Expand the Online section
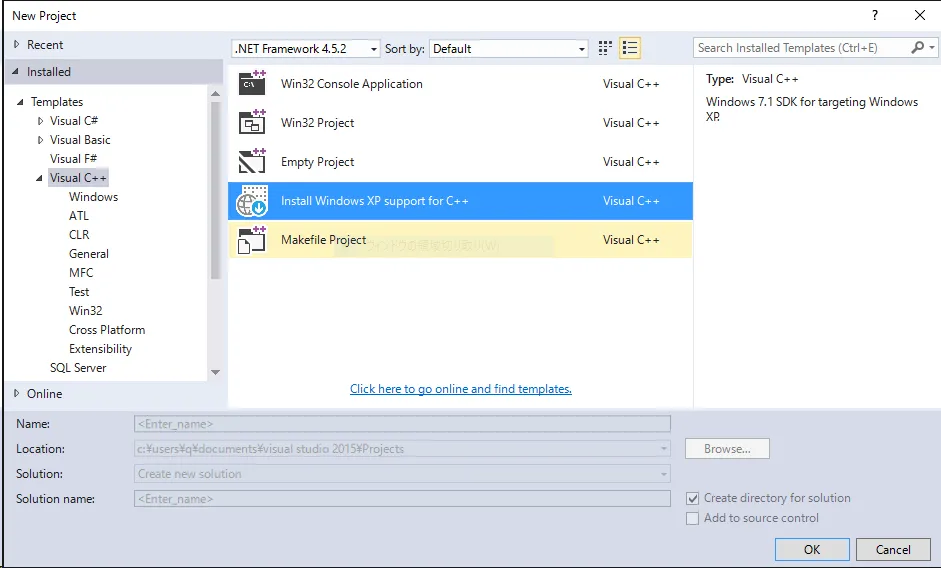941x568 pixels. 16,393
